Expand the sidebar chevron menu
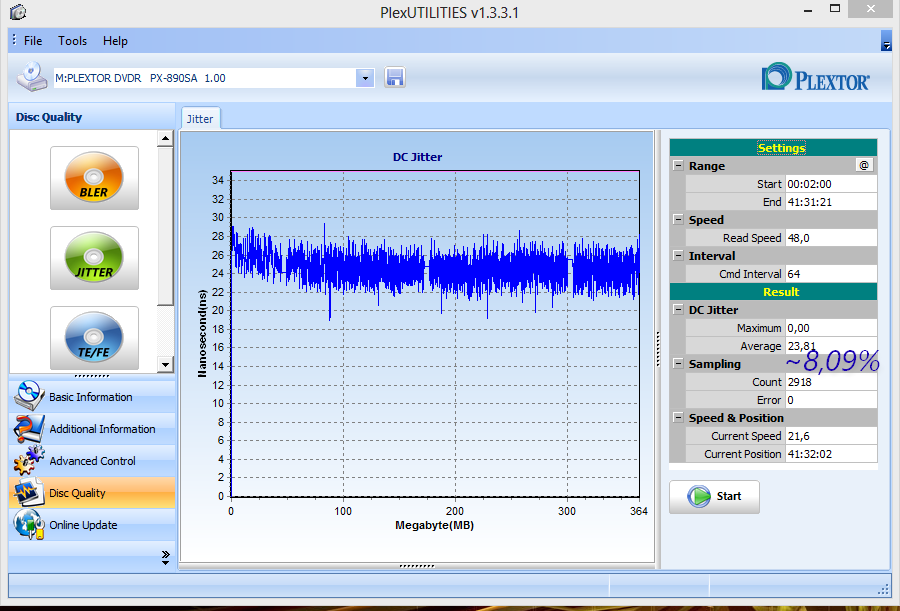Screen dimensions: 900x611 [x=165, y=558]
